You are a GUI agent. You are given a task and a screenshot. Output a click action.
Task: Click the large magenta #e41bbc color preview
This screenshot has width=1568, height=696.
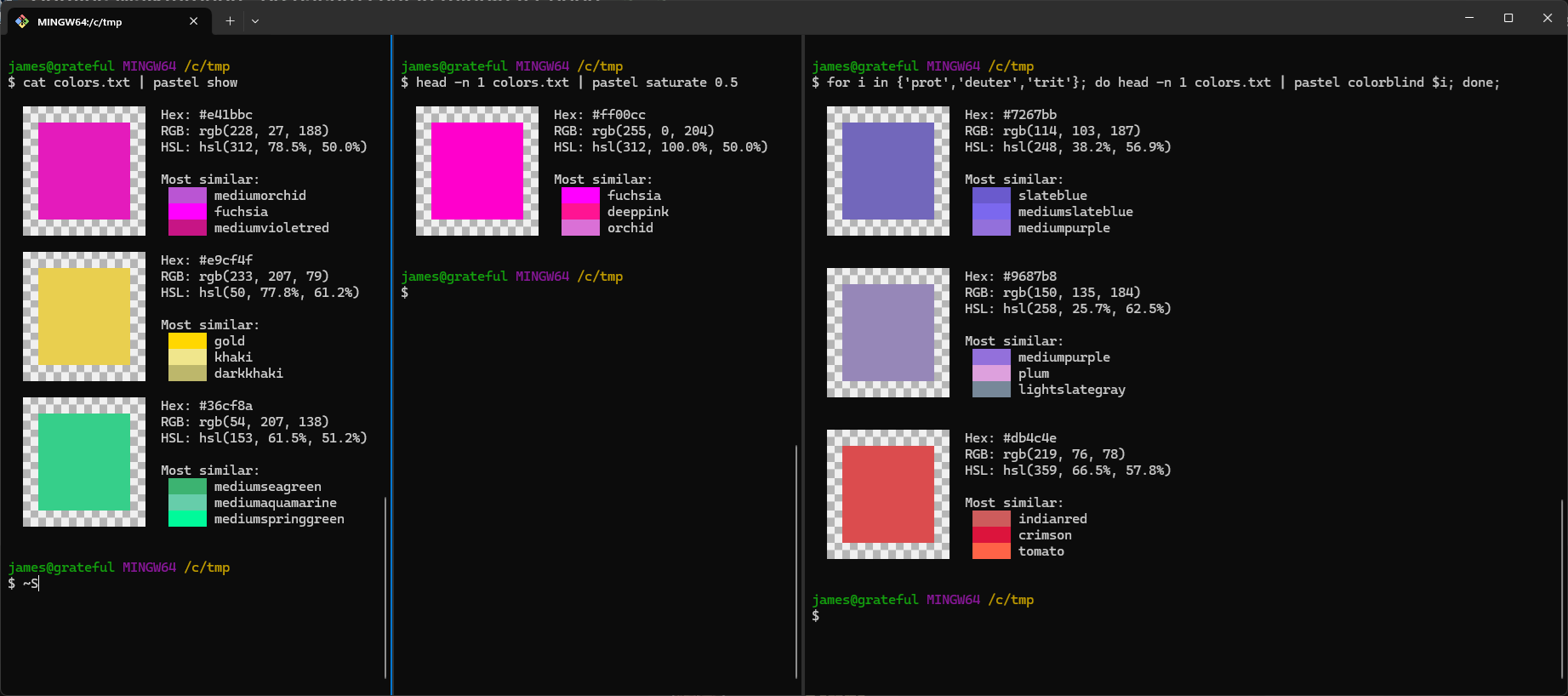coord(84,171)
